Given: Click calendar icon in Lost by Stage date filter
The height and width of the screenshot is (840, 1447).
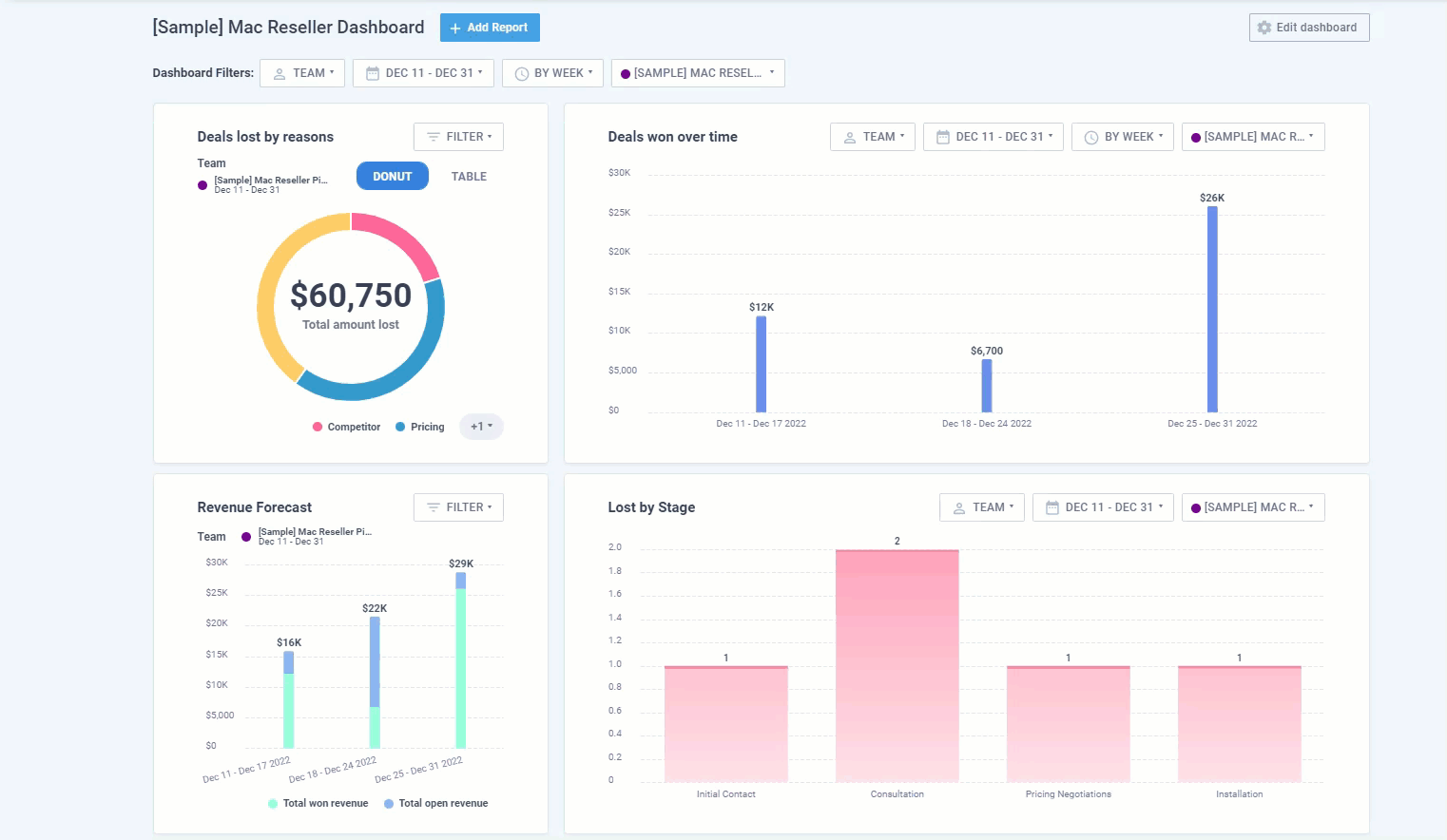Looking at the screenshot, I should click(x=1051, y=507).
